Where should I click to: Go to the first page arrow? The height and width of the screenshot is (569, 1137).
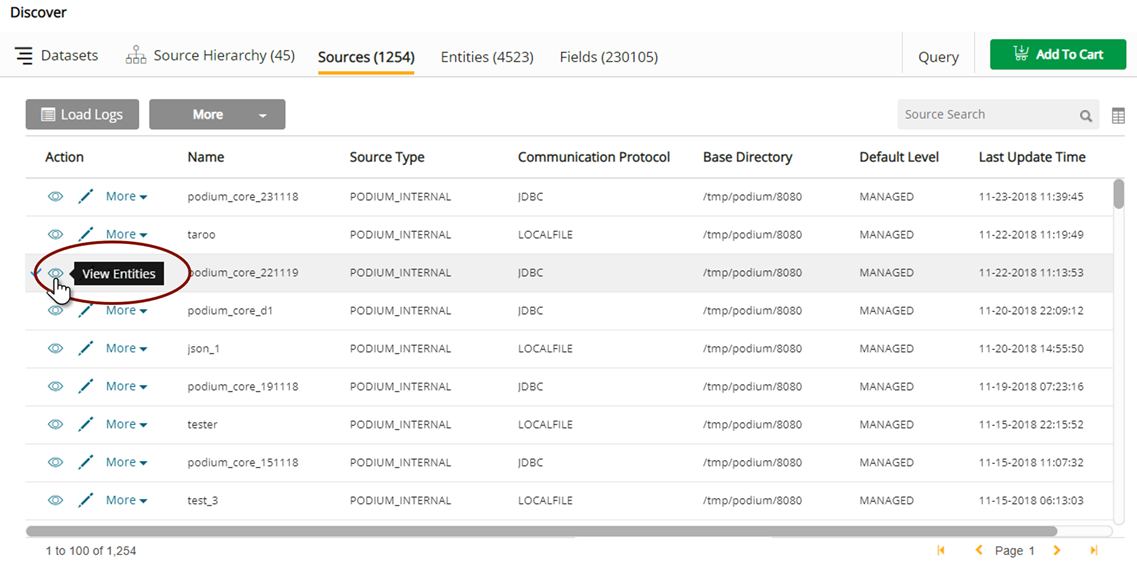point(941,551)
